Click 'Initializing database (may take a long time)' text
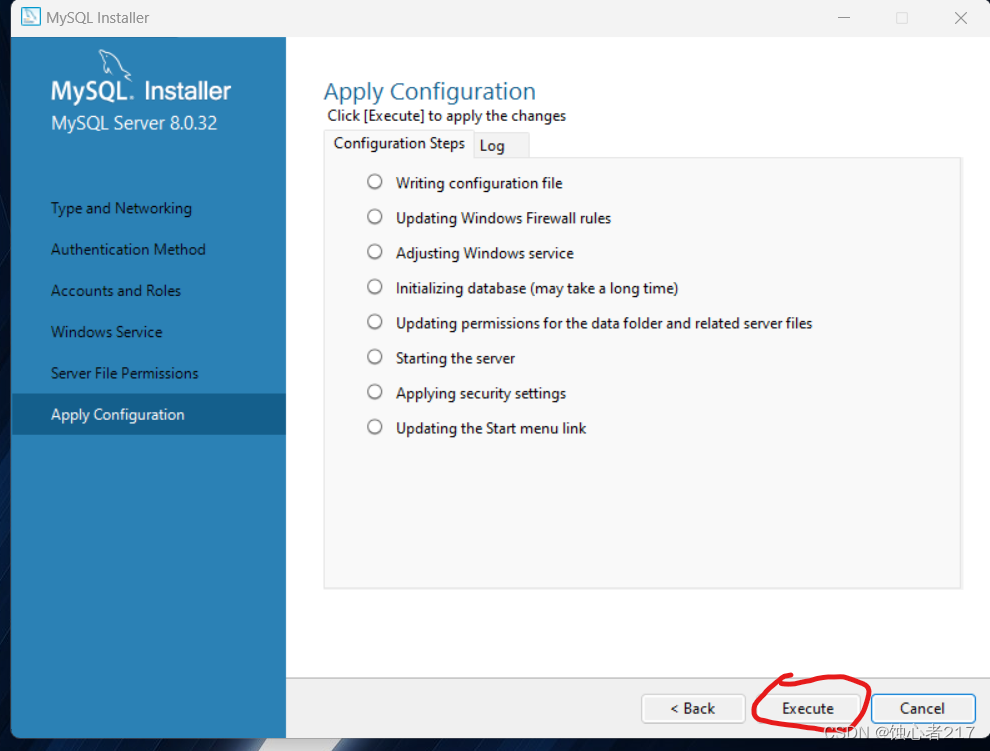Image resolution: width=990 pixels, height=751 pixels. coord(537,288)
